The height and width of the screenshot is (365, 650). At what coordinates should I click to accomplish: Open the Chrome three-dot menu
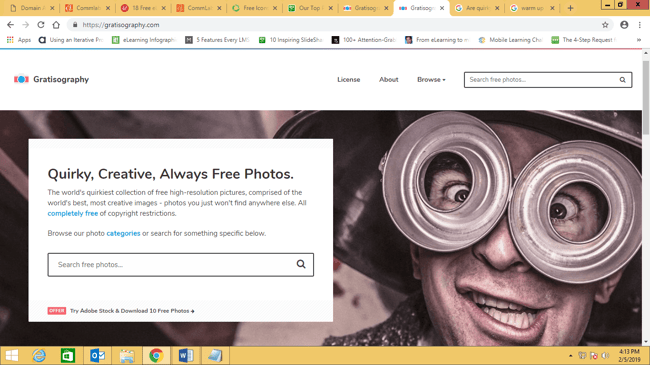point(640,25)
